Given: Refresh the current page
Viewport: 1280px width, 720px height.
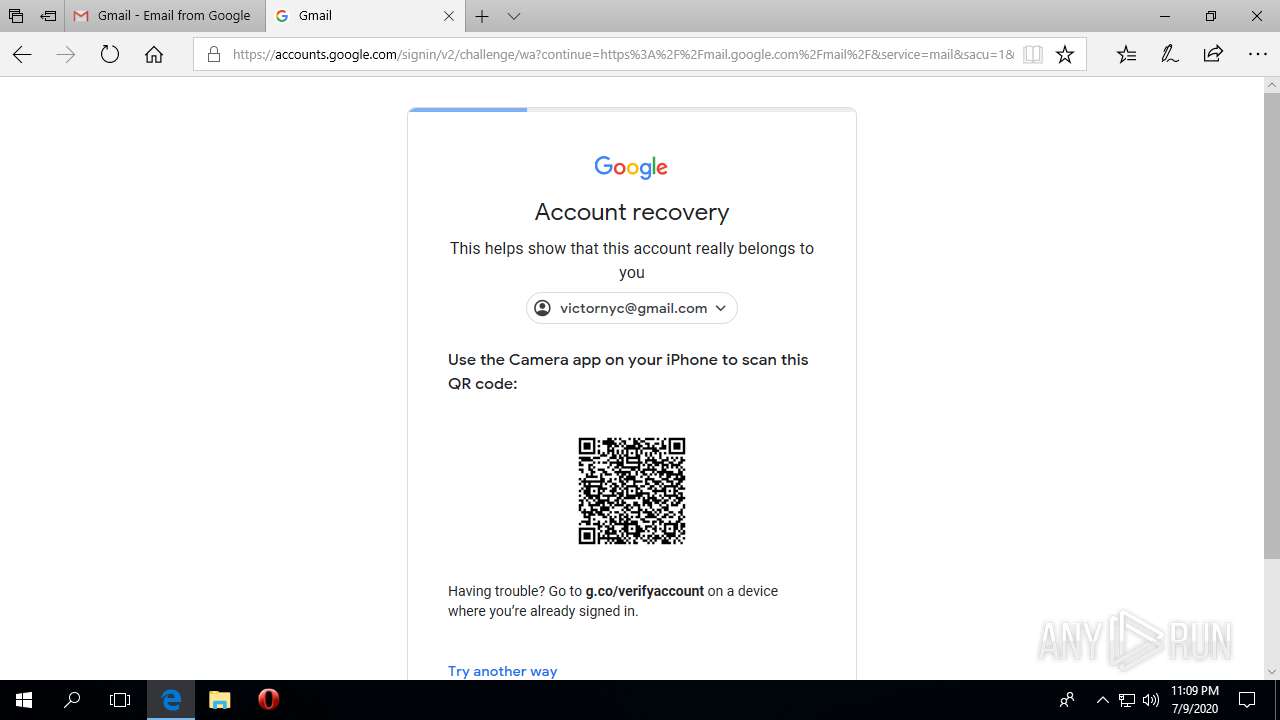Looking at the screenshot, I should click(110, 55).
